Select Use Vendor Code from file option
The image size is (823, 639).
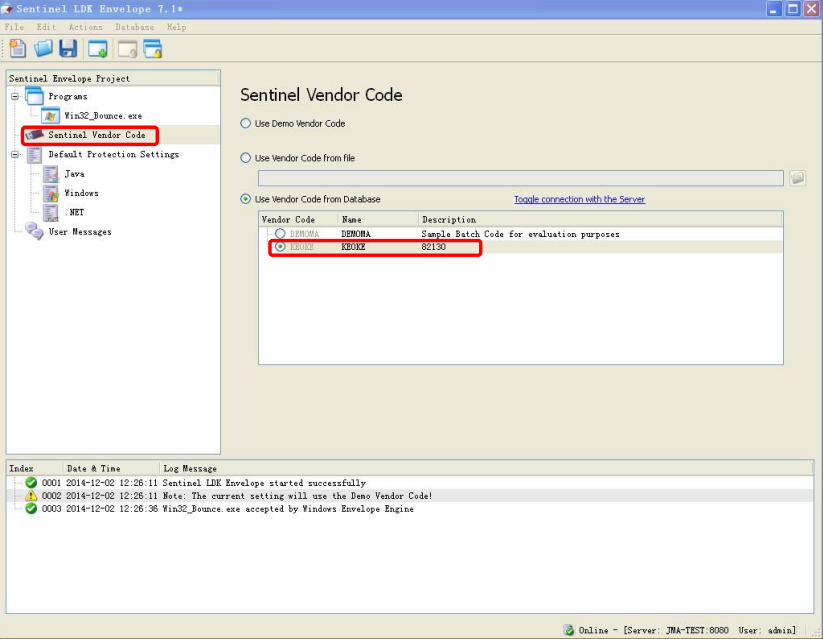[246, 158]
